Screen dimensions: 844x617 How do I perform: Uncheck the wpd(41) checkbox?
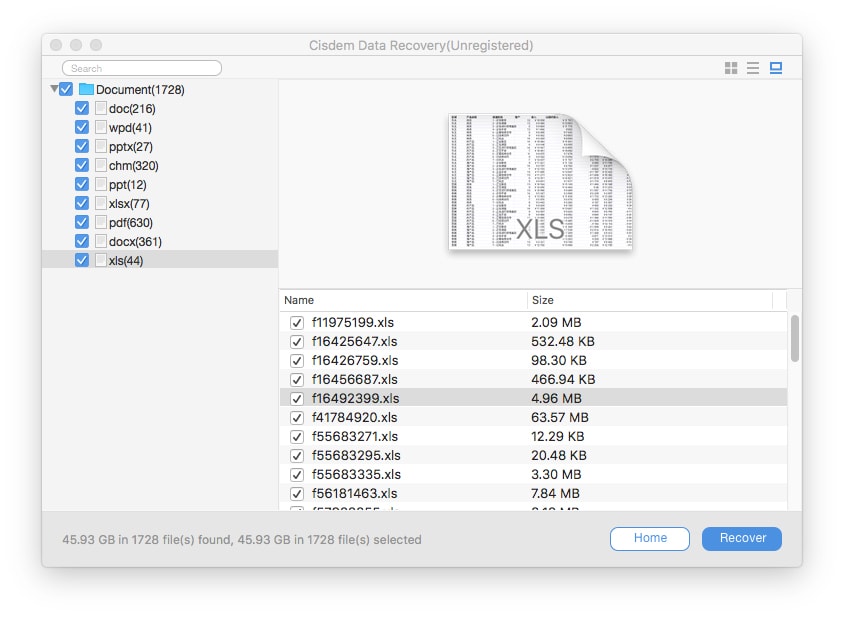click(82, 127)
